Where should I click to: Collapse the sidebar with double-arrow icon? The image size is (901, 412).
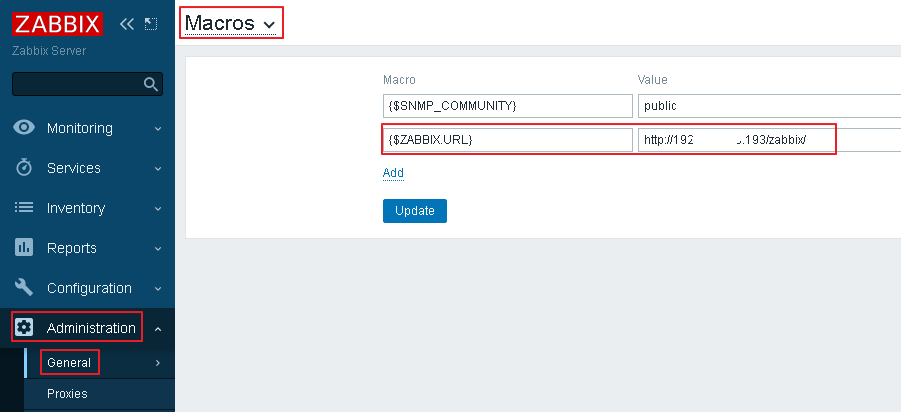pos(126,24)
